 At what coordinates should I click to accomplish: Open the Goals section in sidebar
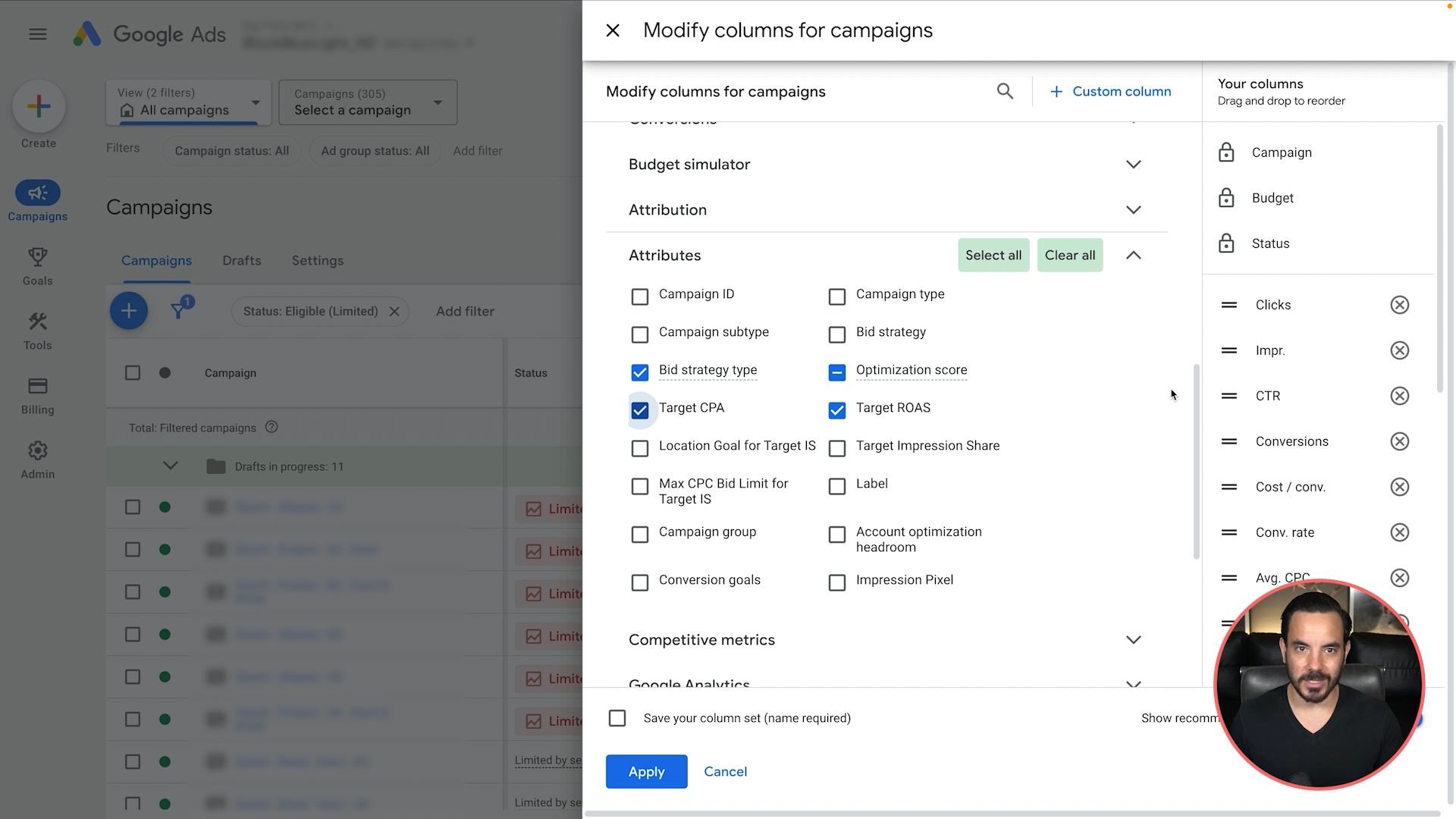(37, 266)
